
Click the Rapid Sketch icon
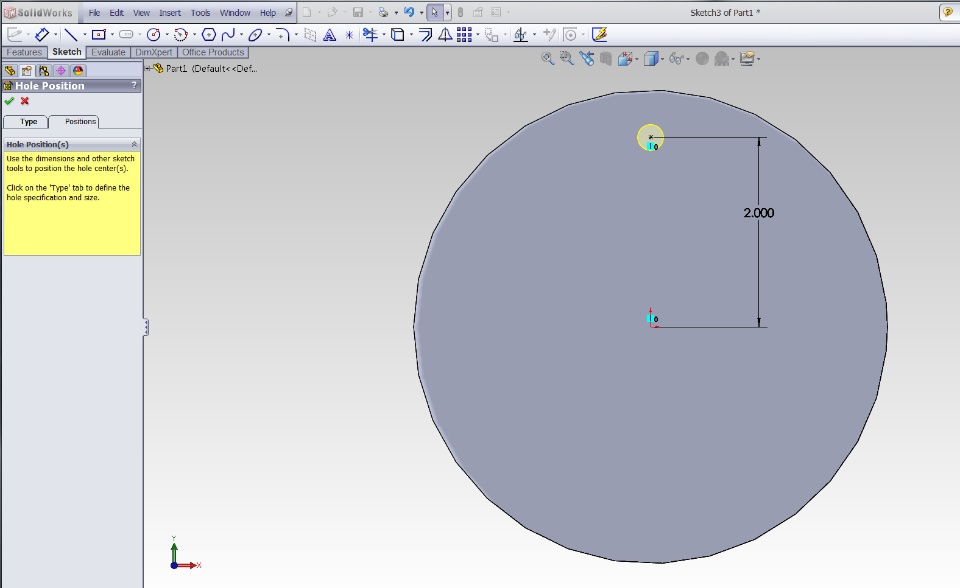(599, 35)
